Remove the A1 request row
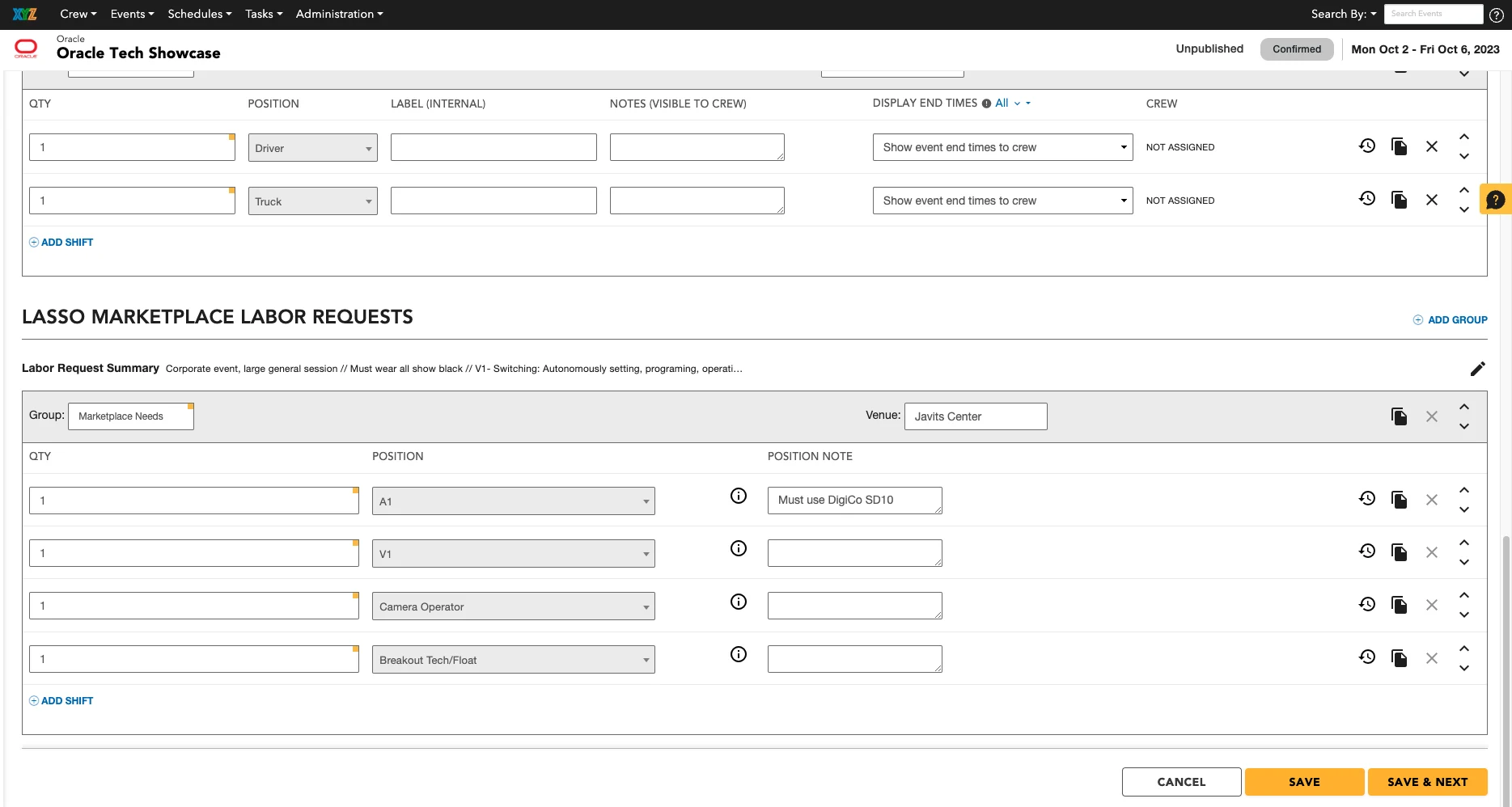 (1432, 500)
